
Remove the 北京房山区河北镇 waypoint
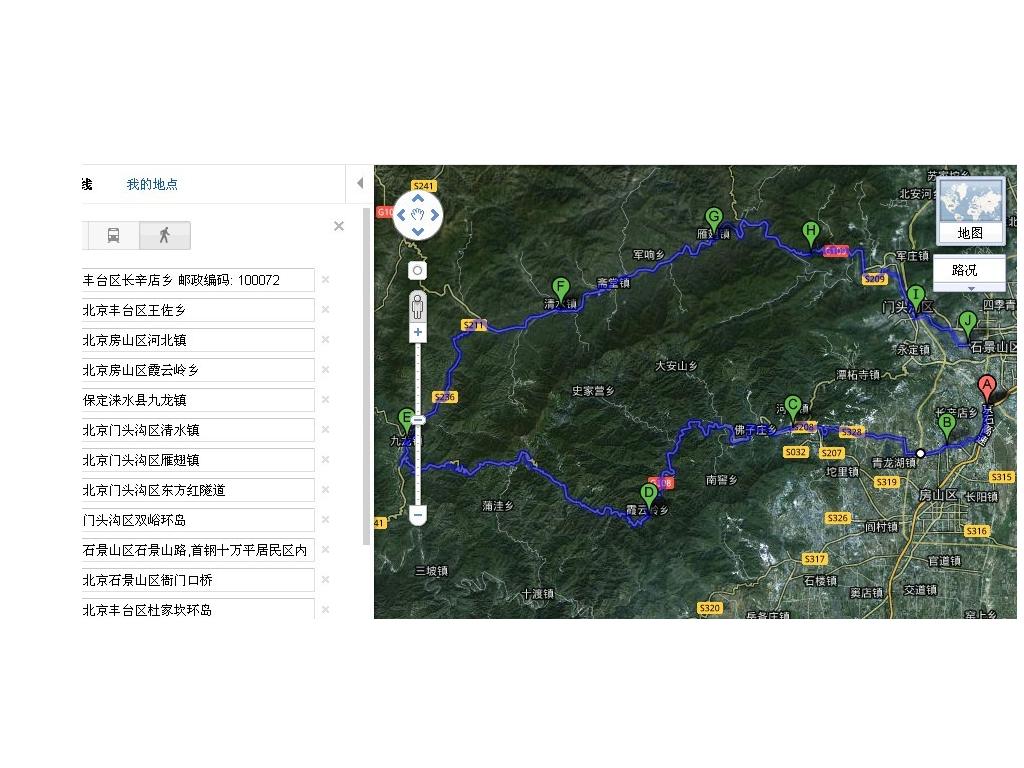point(325,340)
